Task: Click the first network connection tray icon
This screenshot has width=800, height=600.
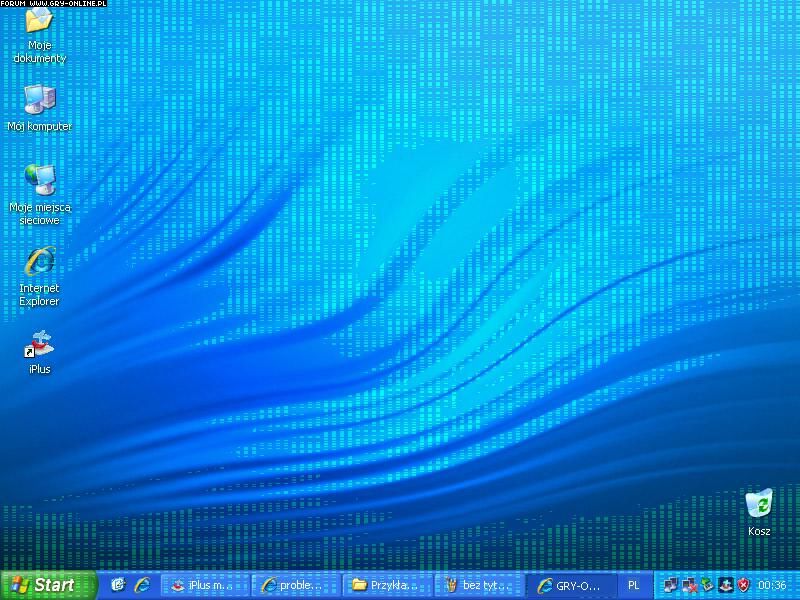Action: (671, 585)
